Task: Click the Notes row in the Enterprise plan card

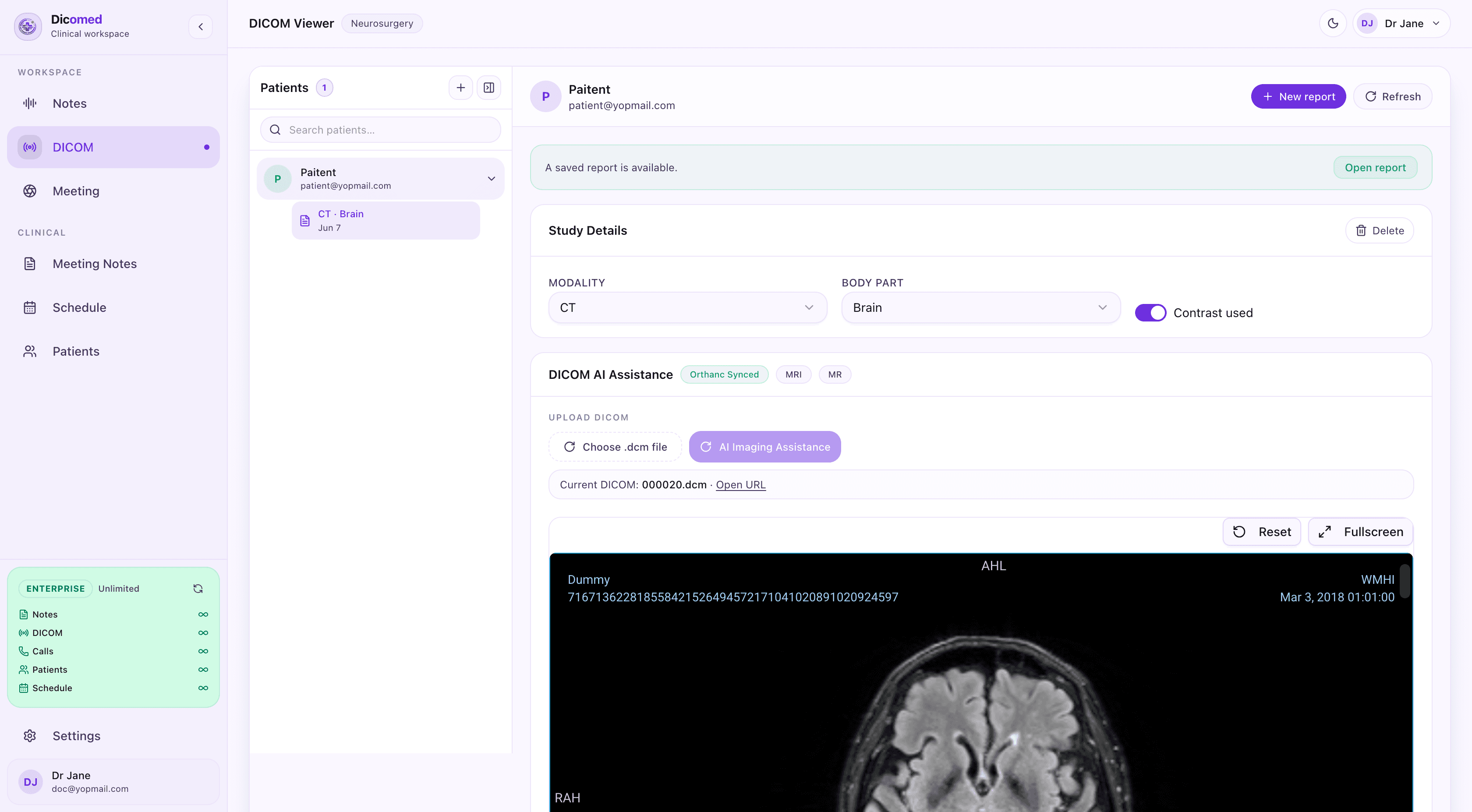Action: pos(113,614)
